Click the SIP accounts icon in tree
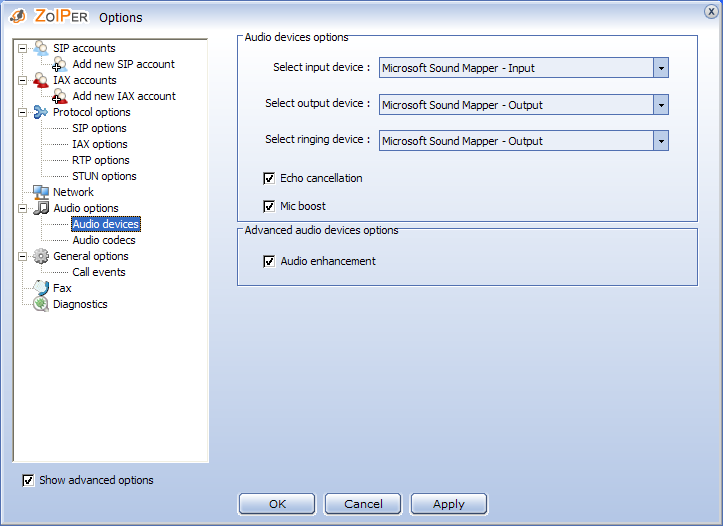 (x=40, y=48)
